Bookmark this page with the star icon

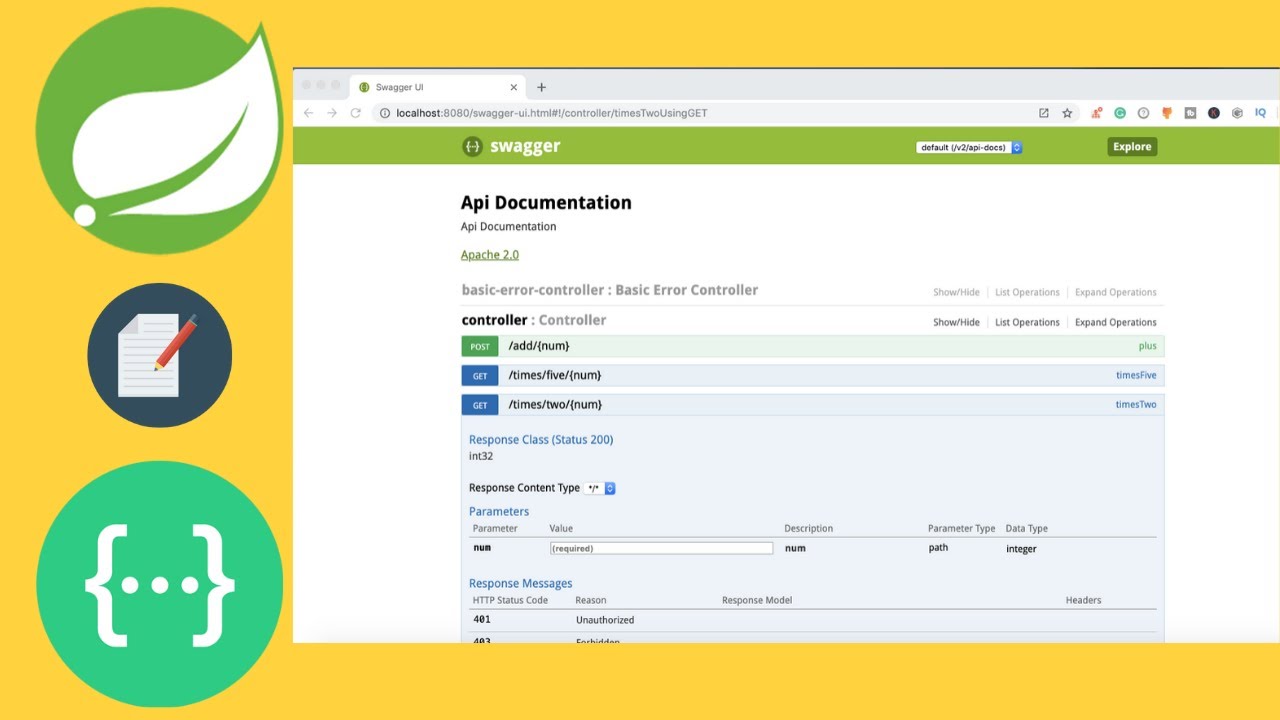1067,113
